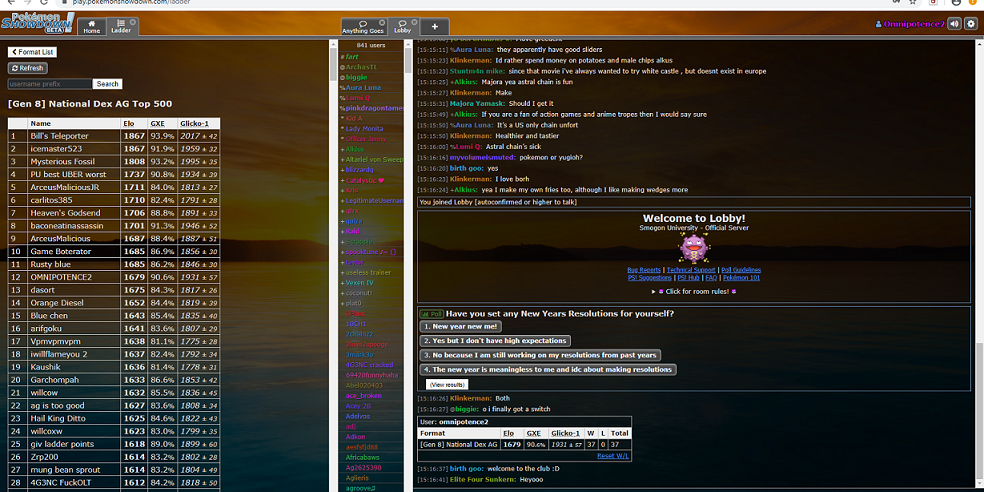The height and width of the screenshot is (492, 984).
Task: Switch to the Ladder tab
Action: [120, 26]
